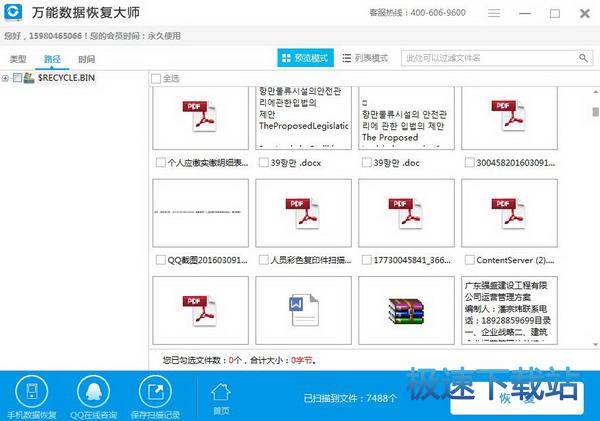Click the file name 17730045841_366

(412, 260)
